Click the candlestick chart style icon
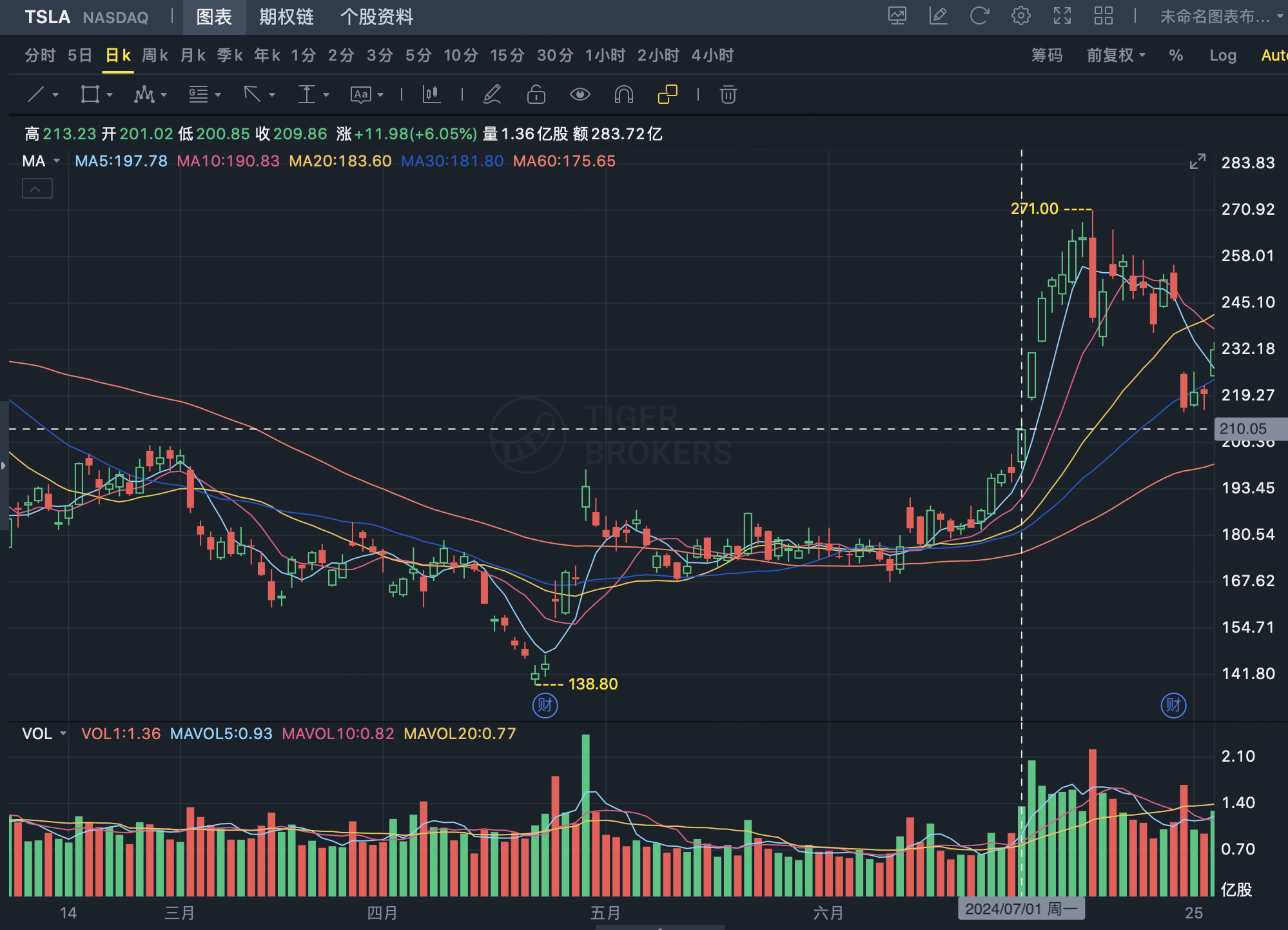 [431, 95]
